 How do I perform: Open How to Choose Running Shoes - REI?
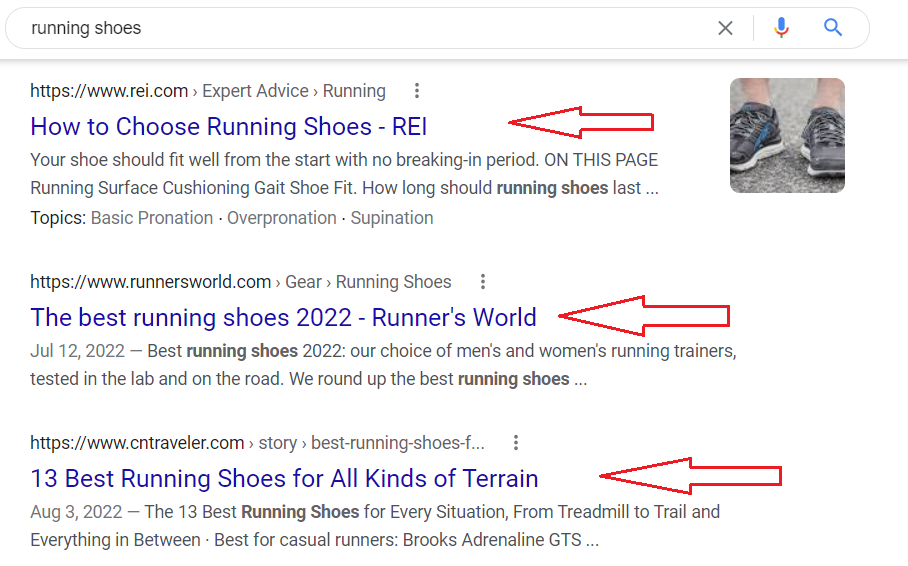(229, 126)
